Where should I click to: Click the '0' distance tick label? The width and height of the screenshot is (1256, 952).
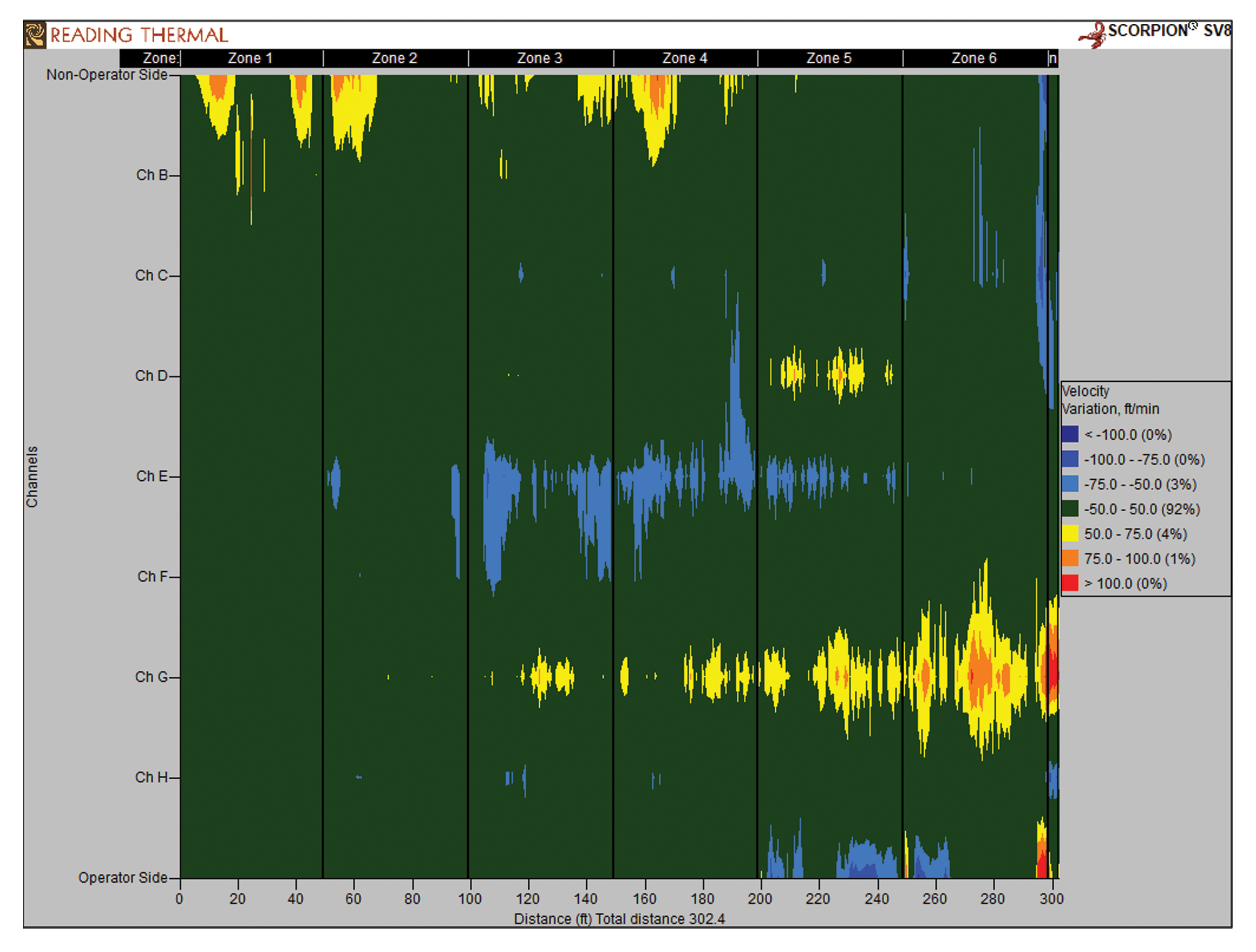click(x=179, y=899)
